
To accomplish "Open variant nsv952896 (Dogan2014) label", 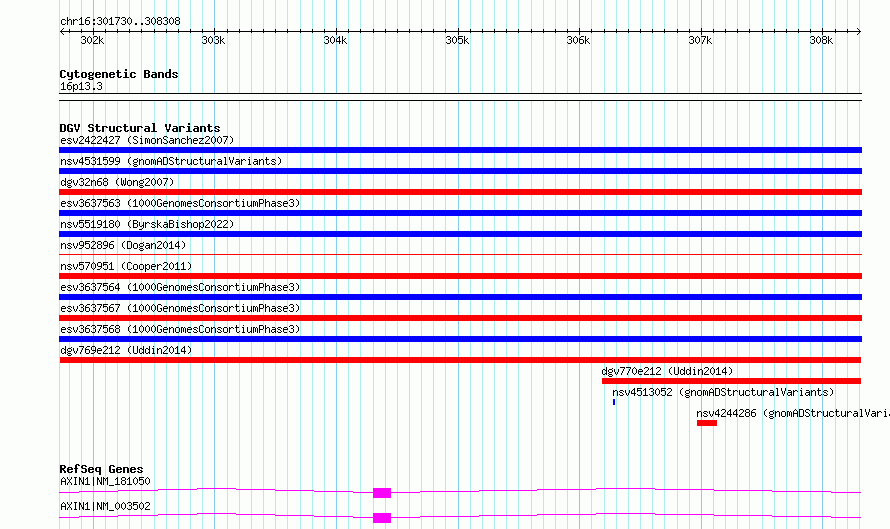I will 123,245.
